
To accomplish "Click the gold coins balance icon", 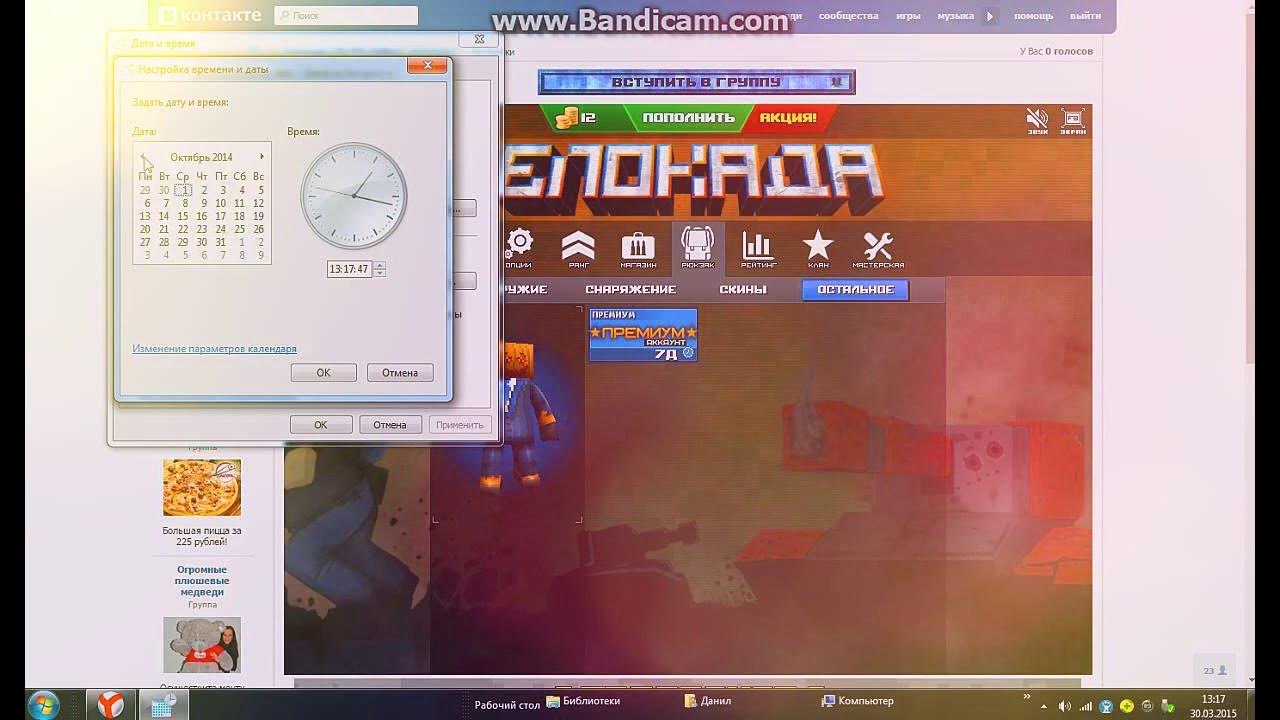I will 568,118.
